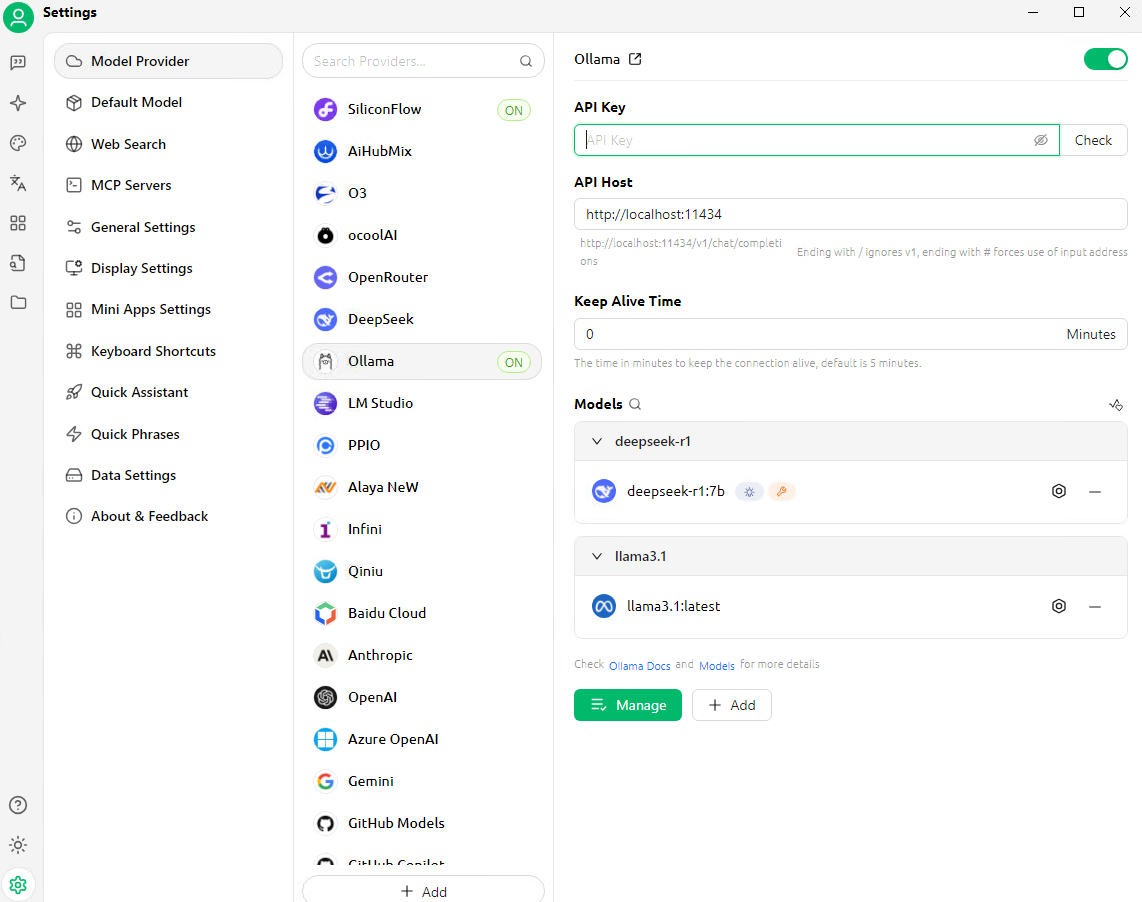Open About & Feedback page
Screen dimensions: 1142x902
click(x=168, y=517)
